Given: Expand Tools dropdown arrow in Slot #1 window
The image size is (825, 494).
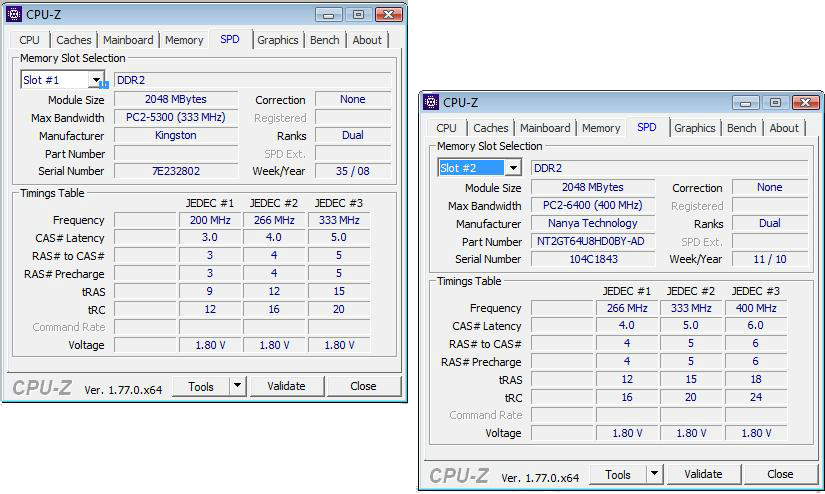Looking at the screenshot, I should pos(237,386).
